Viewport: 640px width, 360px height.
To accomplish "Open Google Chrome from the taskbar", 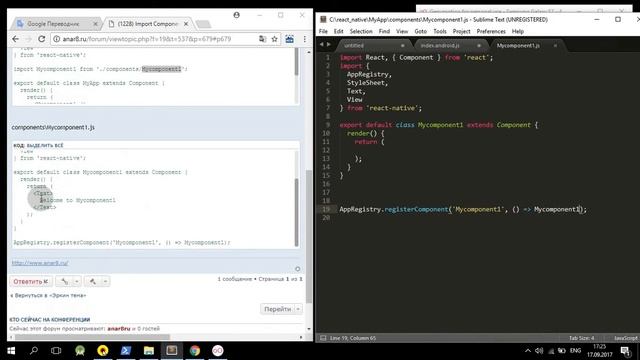I will click(195, 351).
